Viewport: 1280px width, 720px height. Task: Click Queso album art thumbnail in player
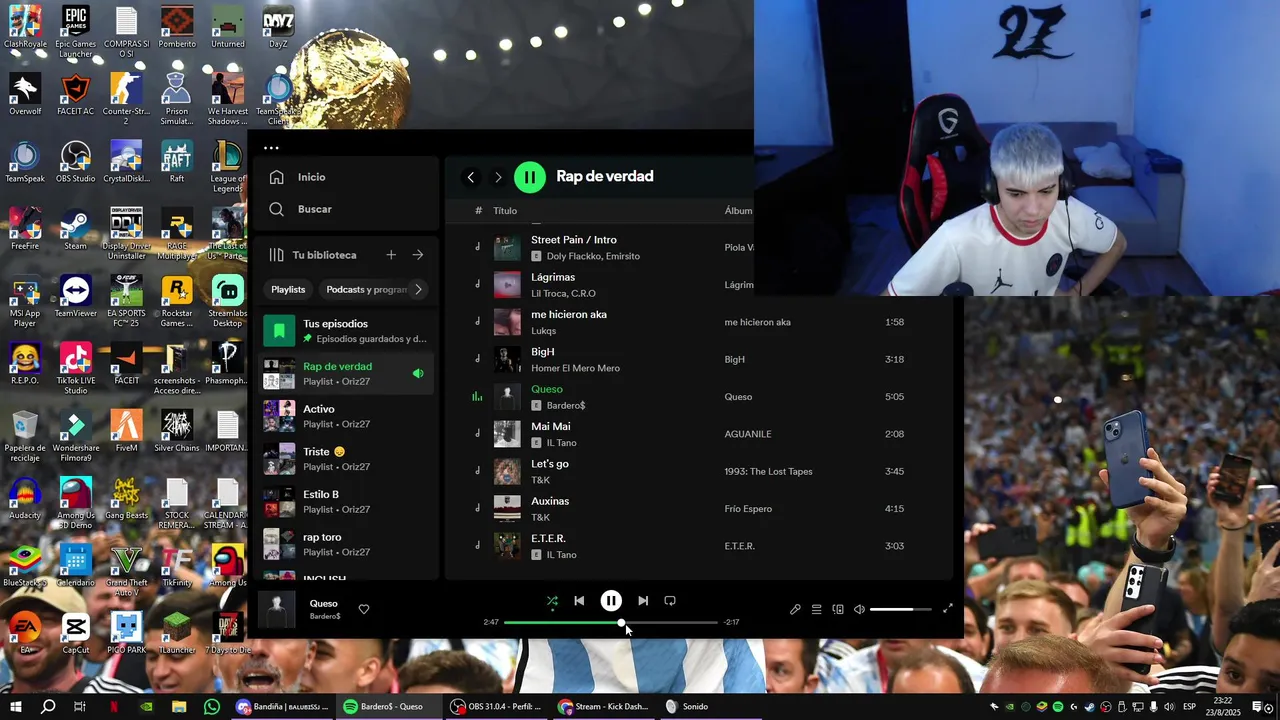[x=277, y=610]
